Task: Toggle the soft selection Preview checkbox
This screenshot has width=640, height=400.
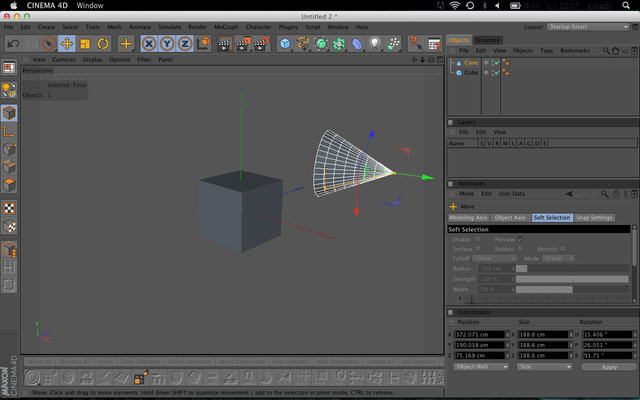Action: pos(520,239)
